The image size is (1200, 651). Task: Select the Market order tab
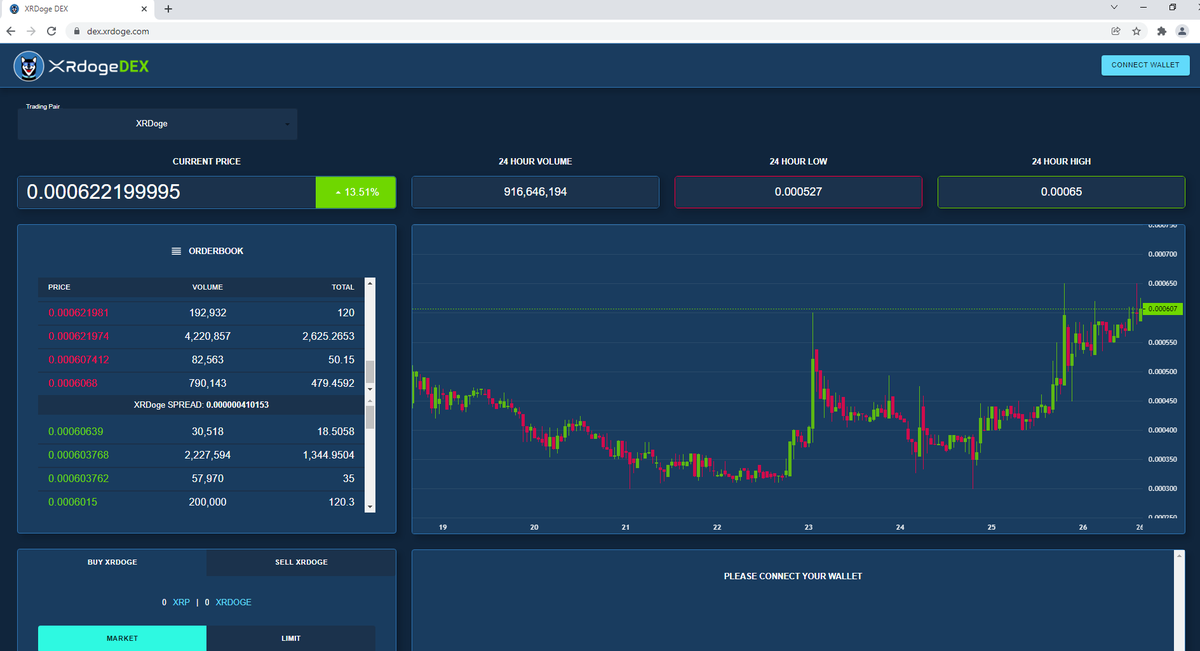pos(122,638)
